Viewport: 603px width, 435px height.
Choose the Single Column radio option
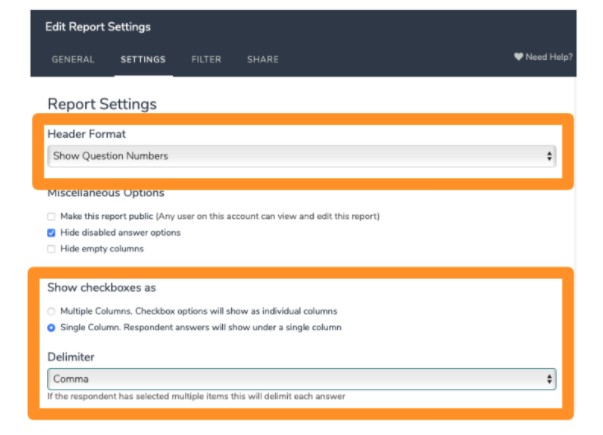(x=51, y=327)
